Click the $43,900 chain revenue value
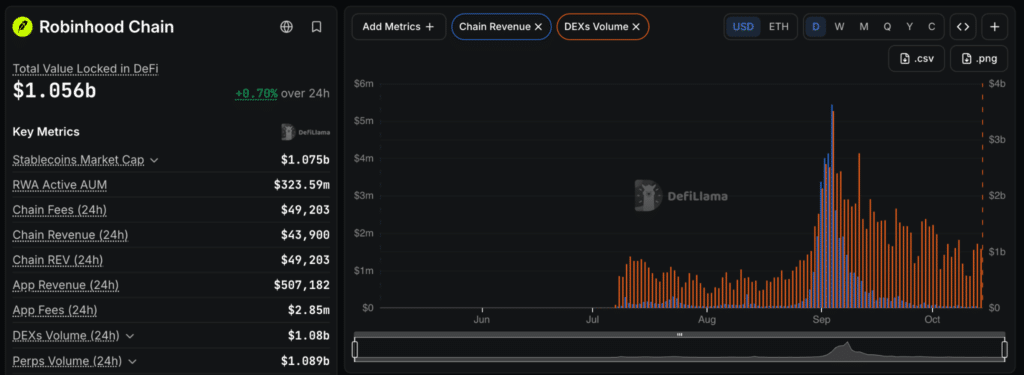This screenshot has width=1024, height=375. (305, 235)
